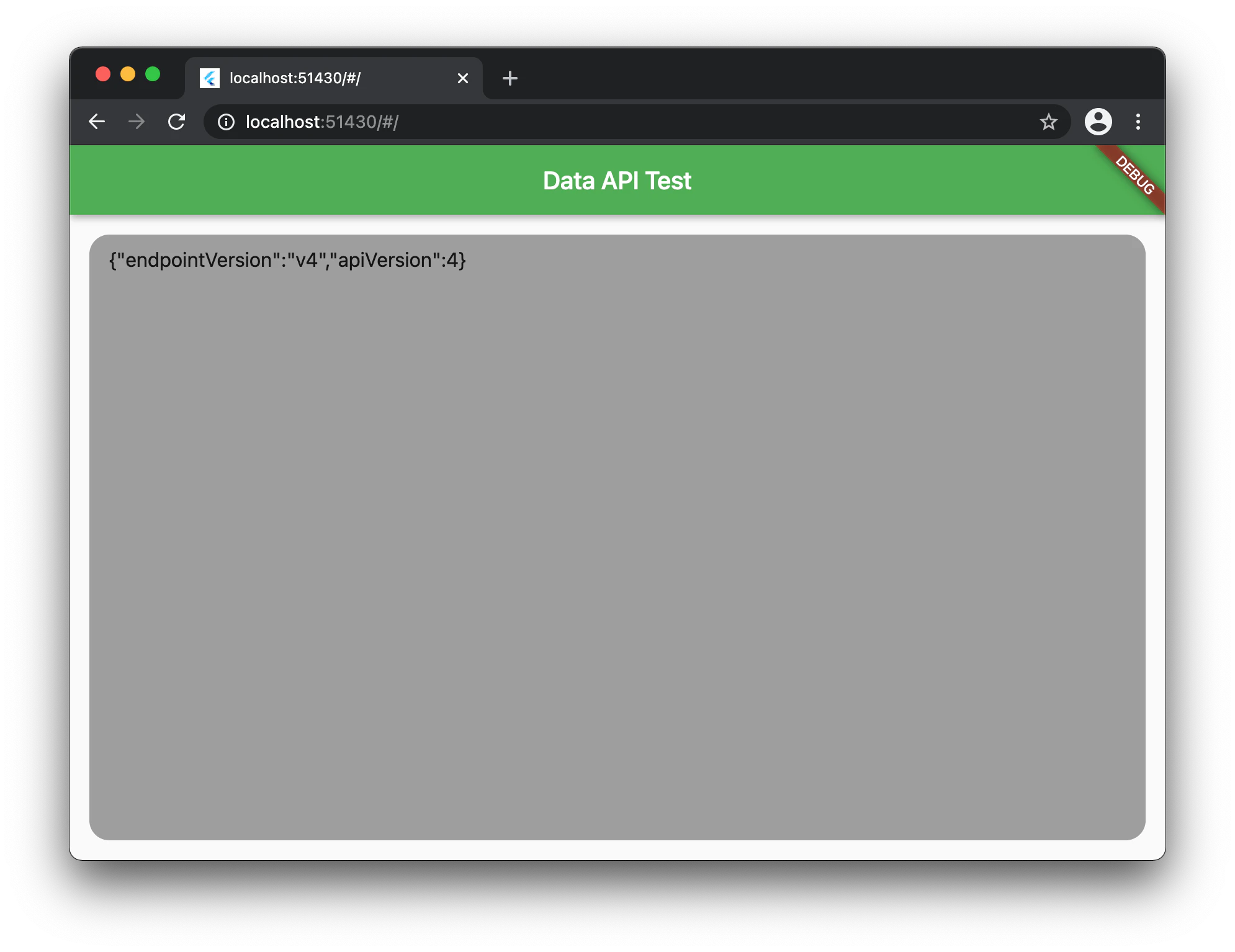Open a new tab with plus button
This screenshot has height=952, width=1235.
(510, 78)
